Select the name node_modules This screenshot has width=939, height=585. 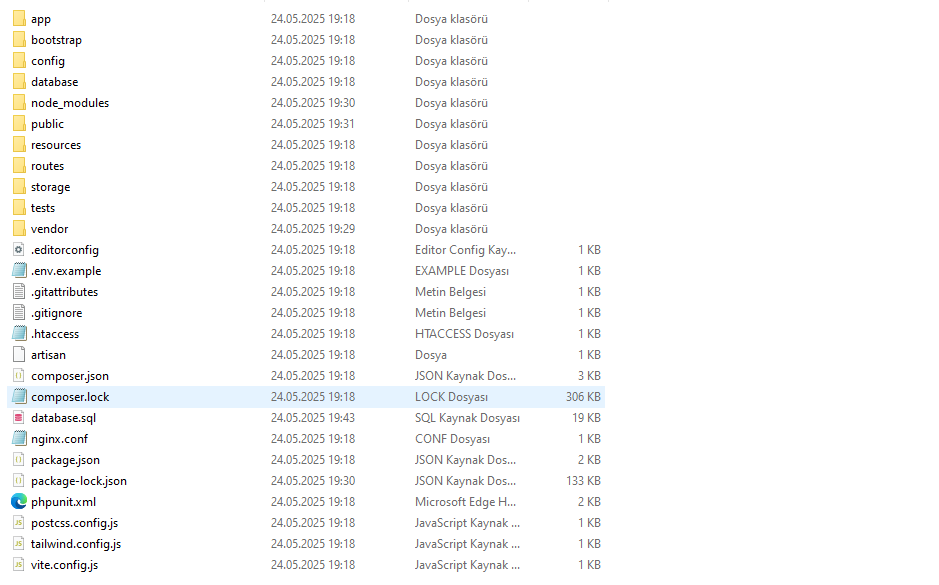(x=70, y=103)
